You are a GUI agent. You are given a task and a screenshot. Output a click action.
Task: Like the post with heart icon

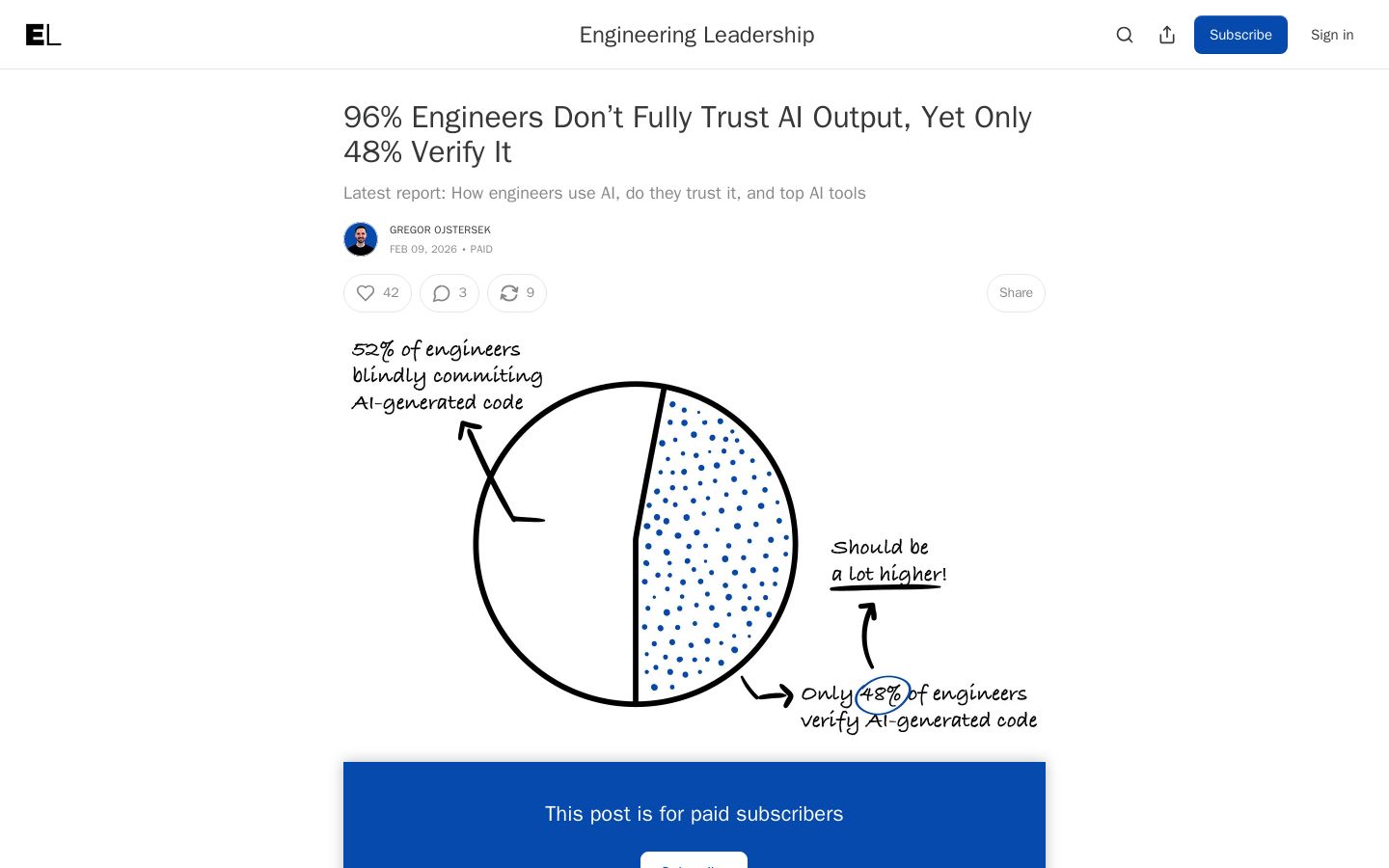(x=366, y=293)
